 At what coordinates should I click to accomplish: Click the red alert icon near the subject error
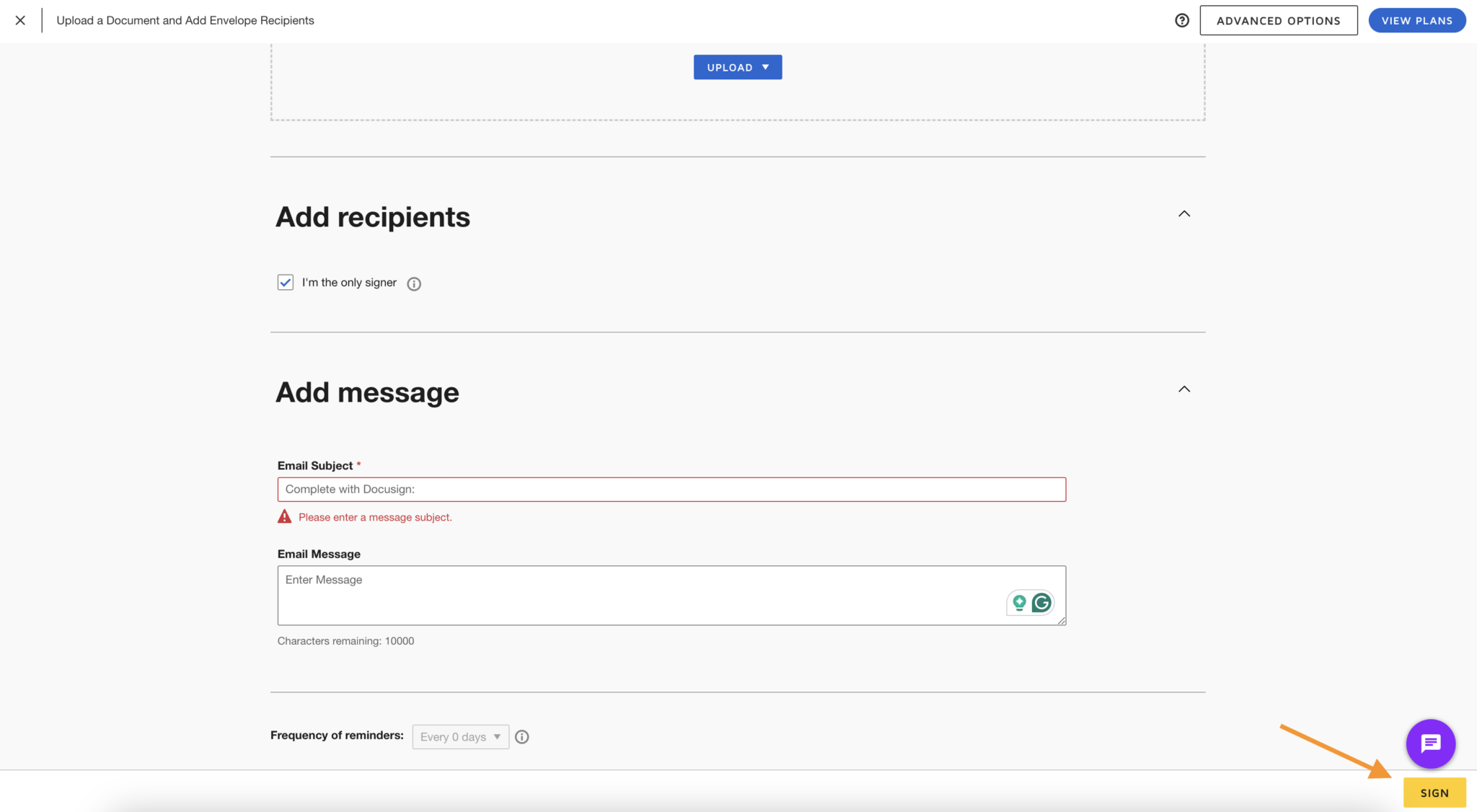[284, 516]
